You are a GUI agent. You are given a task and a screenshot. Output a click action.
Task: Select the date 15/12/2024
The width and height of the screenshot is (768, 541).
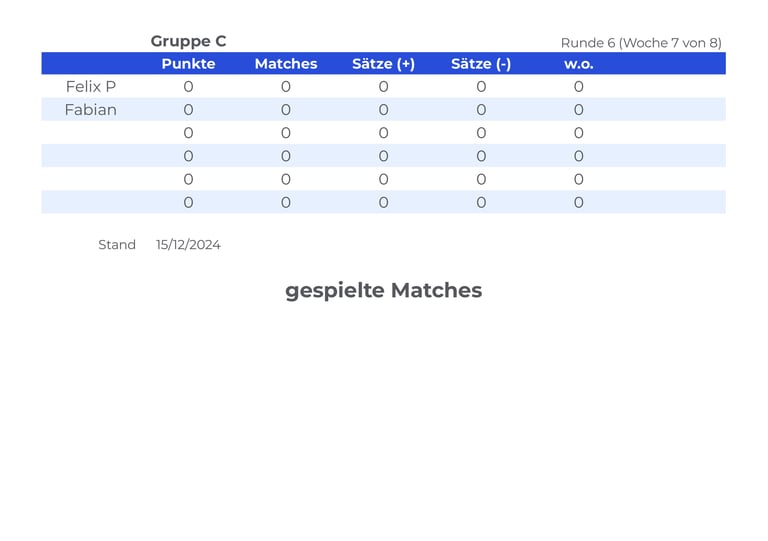(x=188, y=245)
